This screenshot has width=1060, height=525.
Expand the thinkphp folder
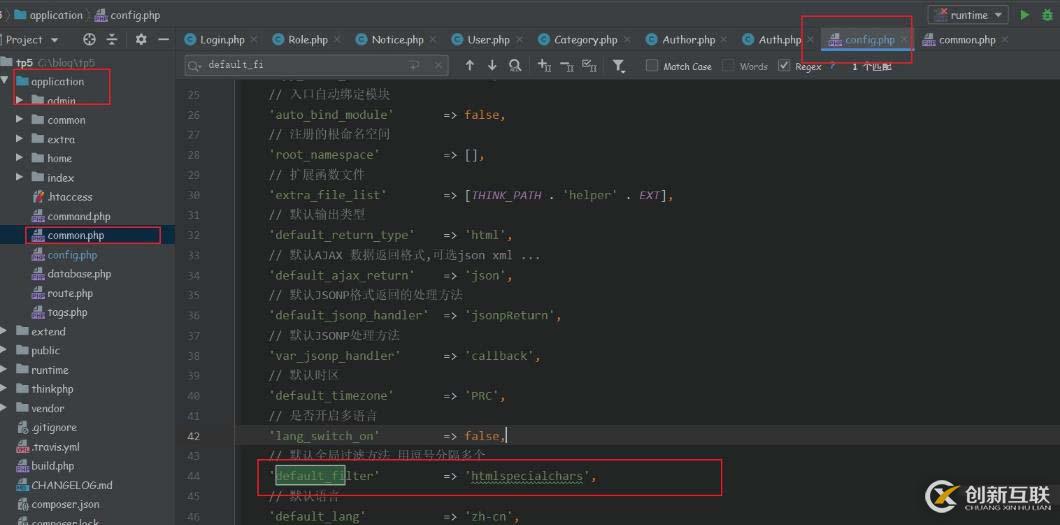tap(4, 389)
